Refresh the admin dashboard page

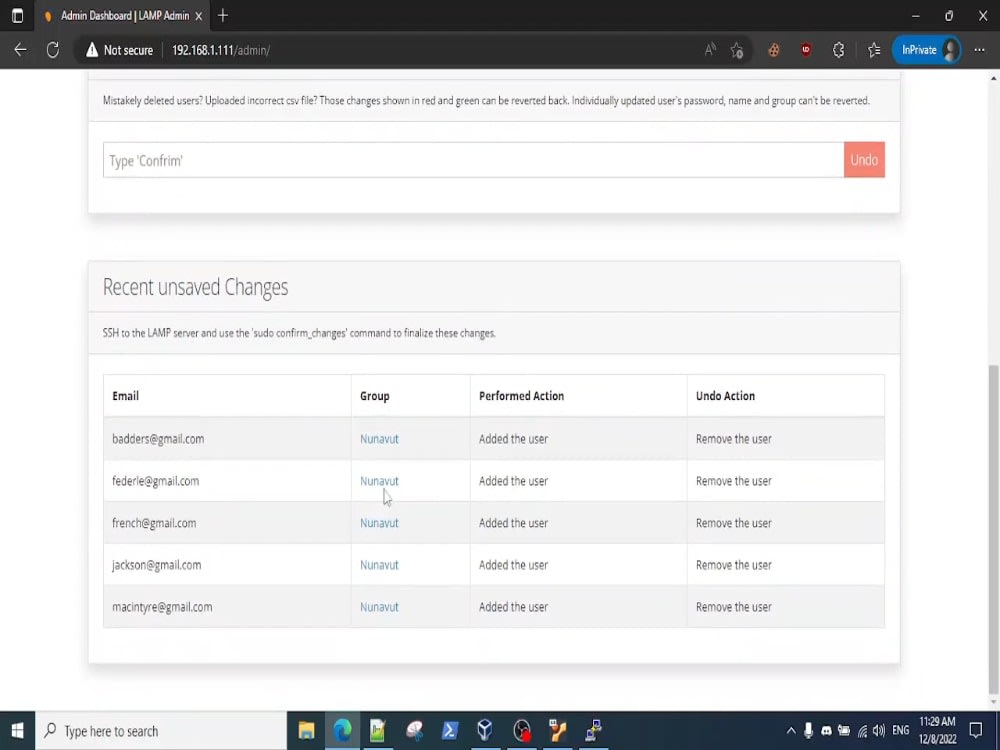52,49
